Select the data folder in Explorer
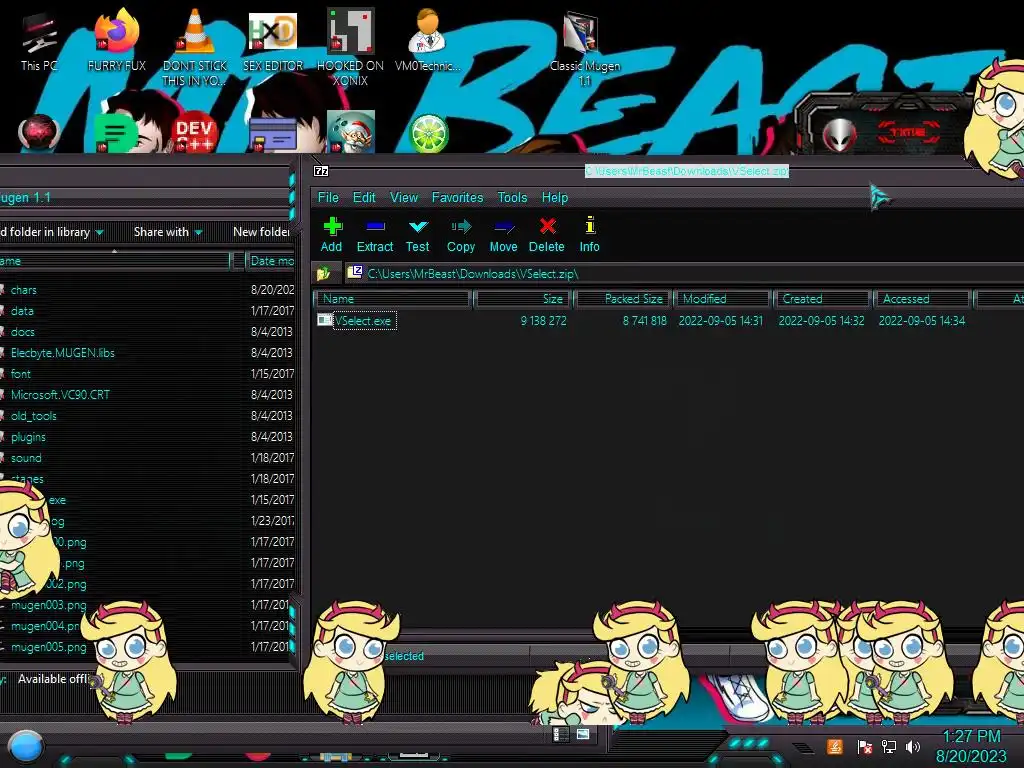This screenshot has height=768, width=1024. click(x=22, y=311)
